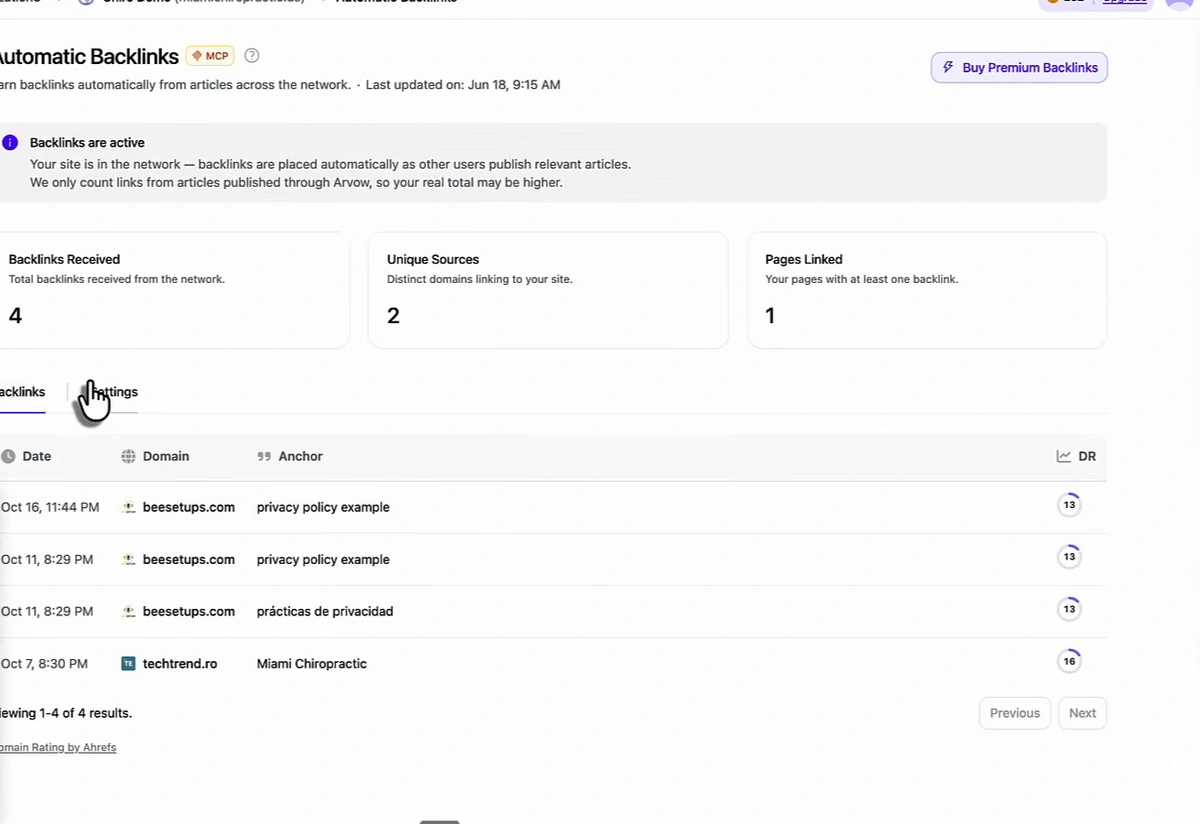1200x824 pixels.
Task: Click the Pages Linked stat card
Action: tap(927, 290)
